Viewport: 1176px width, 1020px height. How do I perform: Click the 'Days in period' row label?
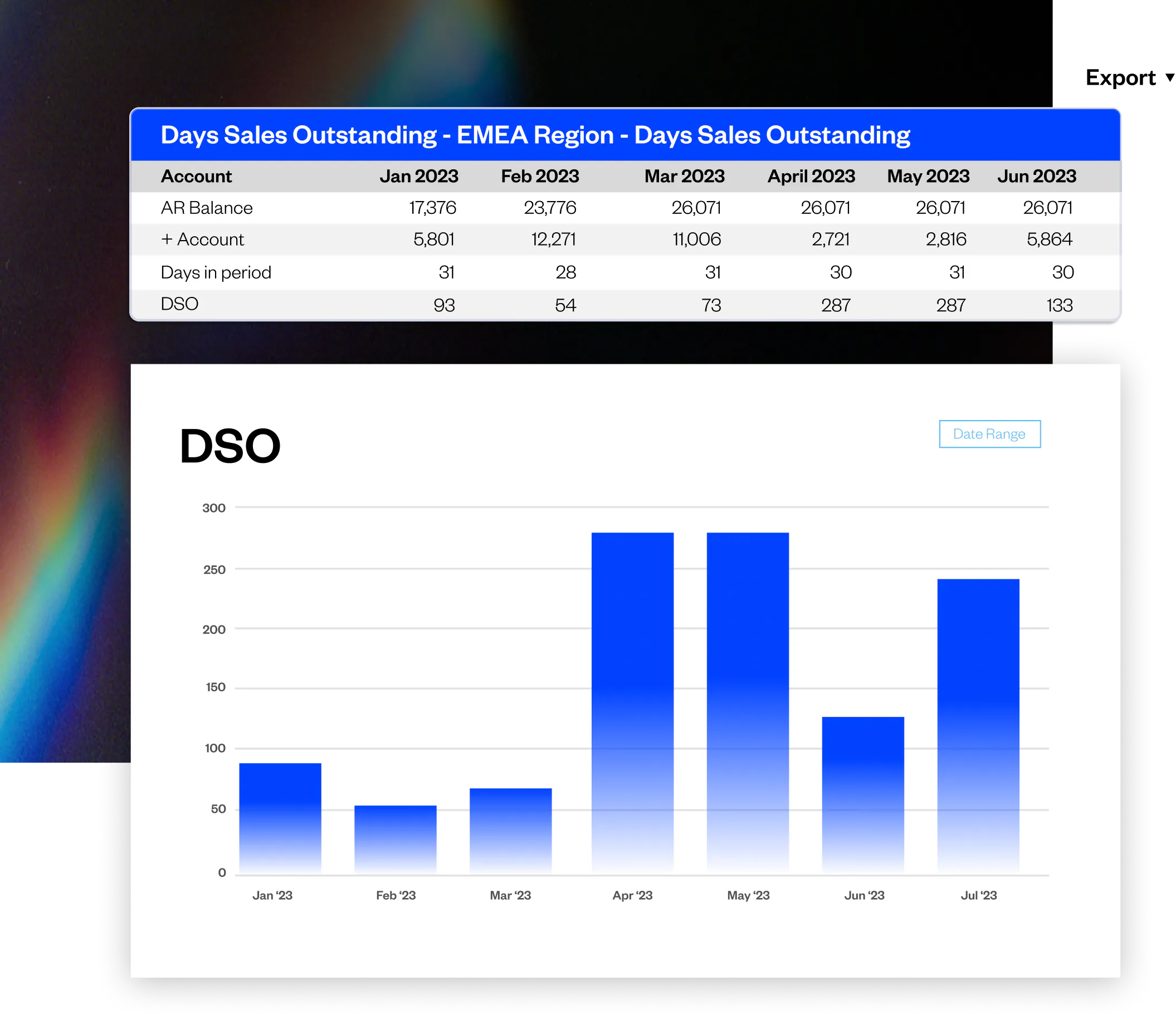(216, 272)
